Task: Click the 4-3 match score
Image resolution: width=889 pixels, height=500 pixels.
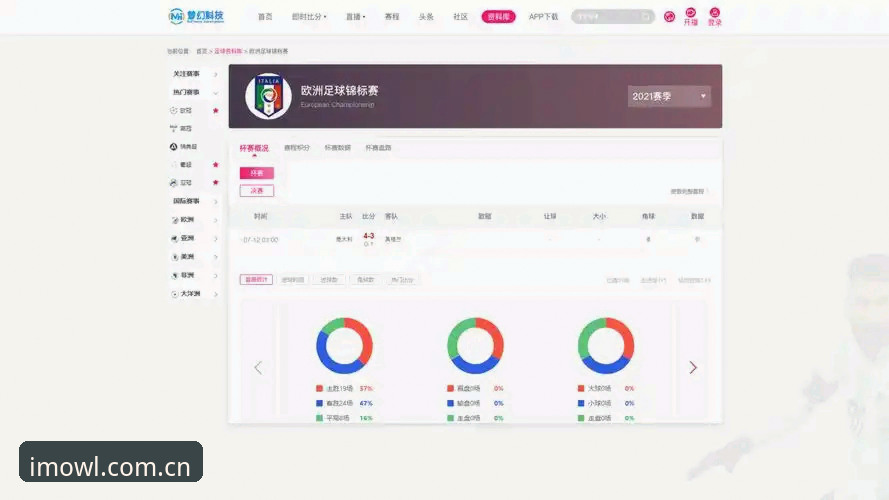Action: point(369,236)
